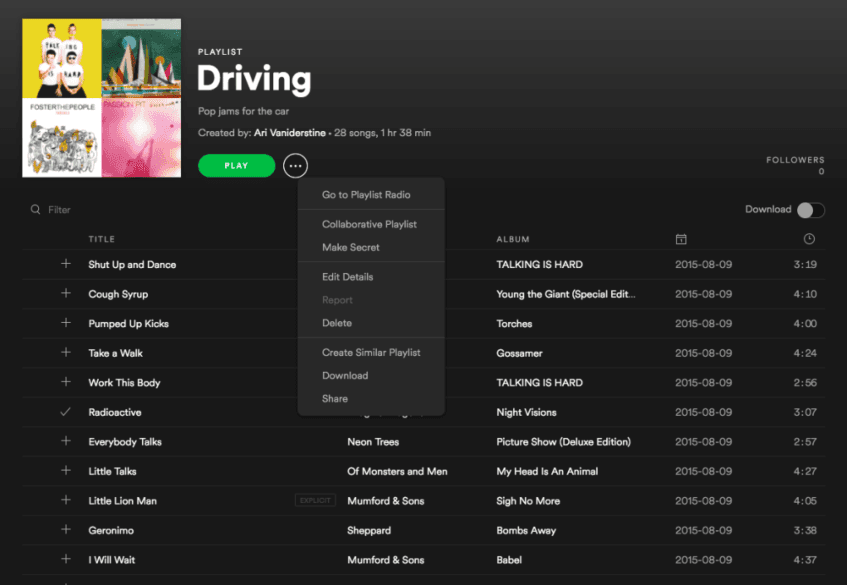Screen dimensions: 847x585
Task: Add "Cough Syrup" with its plus icon
Action: [66, 294]
